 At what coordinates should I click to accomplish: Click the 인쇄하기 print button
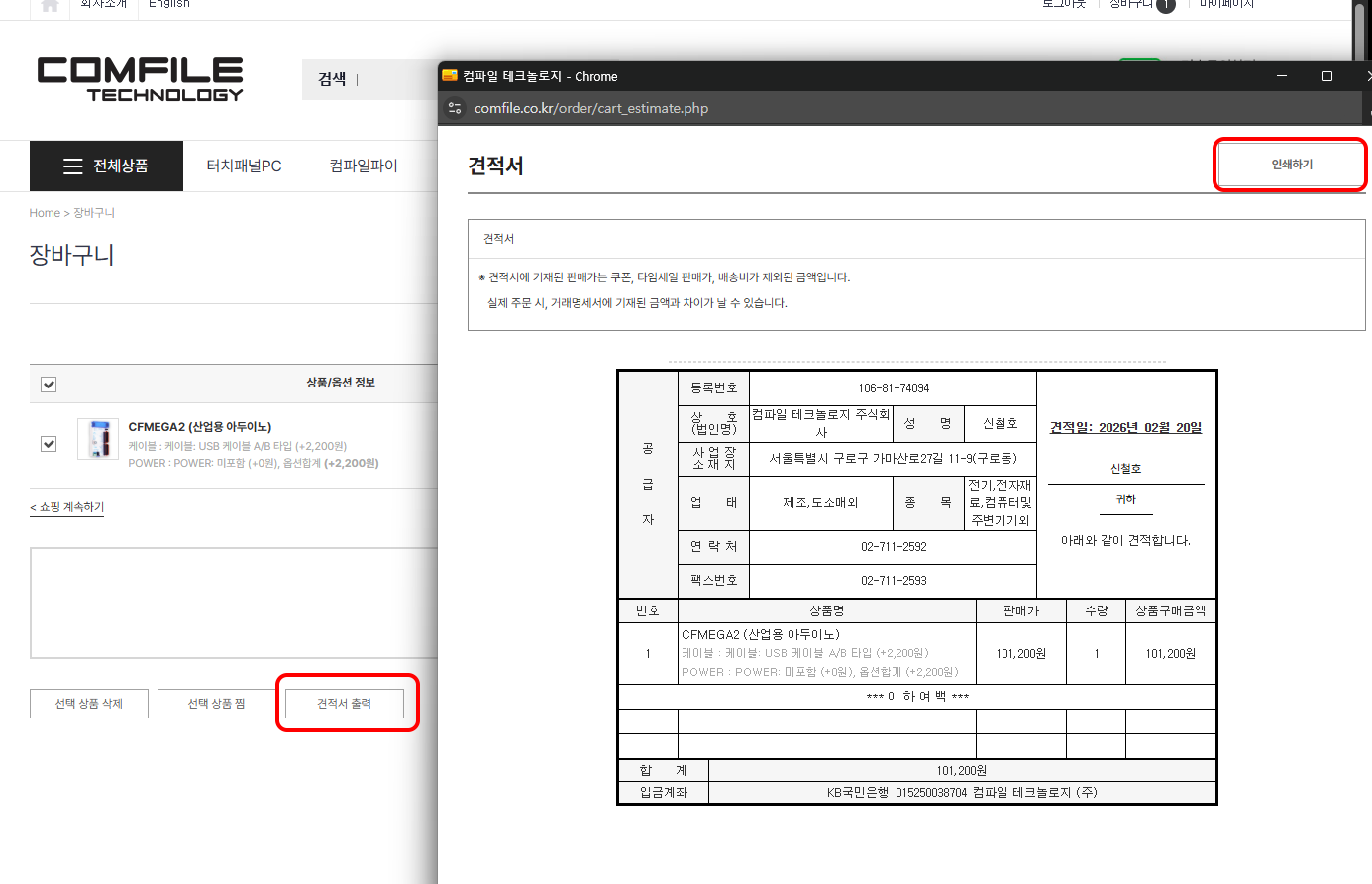[x=1291, y=165]
